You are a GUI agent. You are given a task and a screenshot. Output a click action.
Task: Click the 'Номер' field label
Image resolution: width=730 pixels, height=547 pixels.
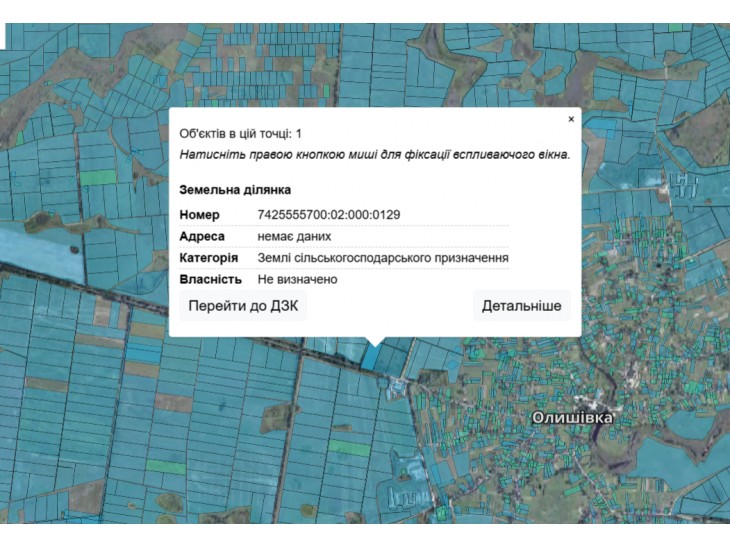tap(199, 215)
